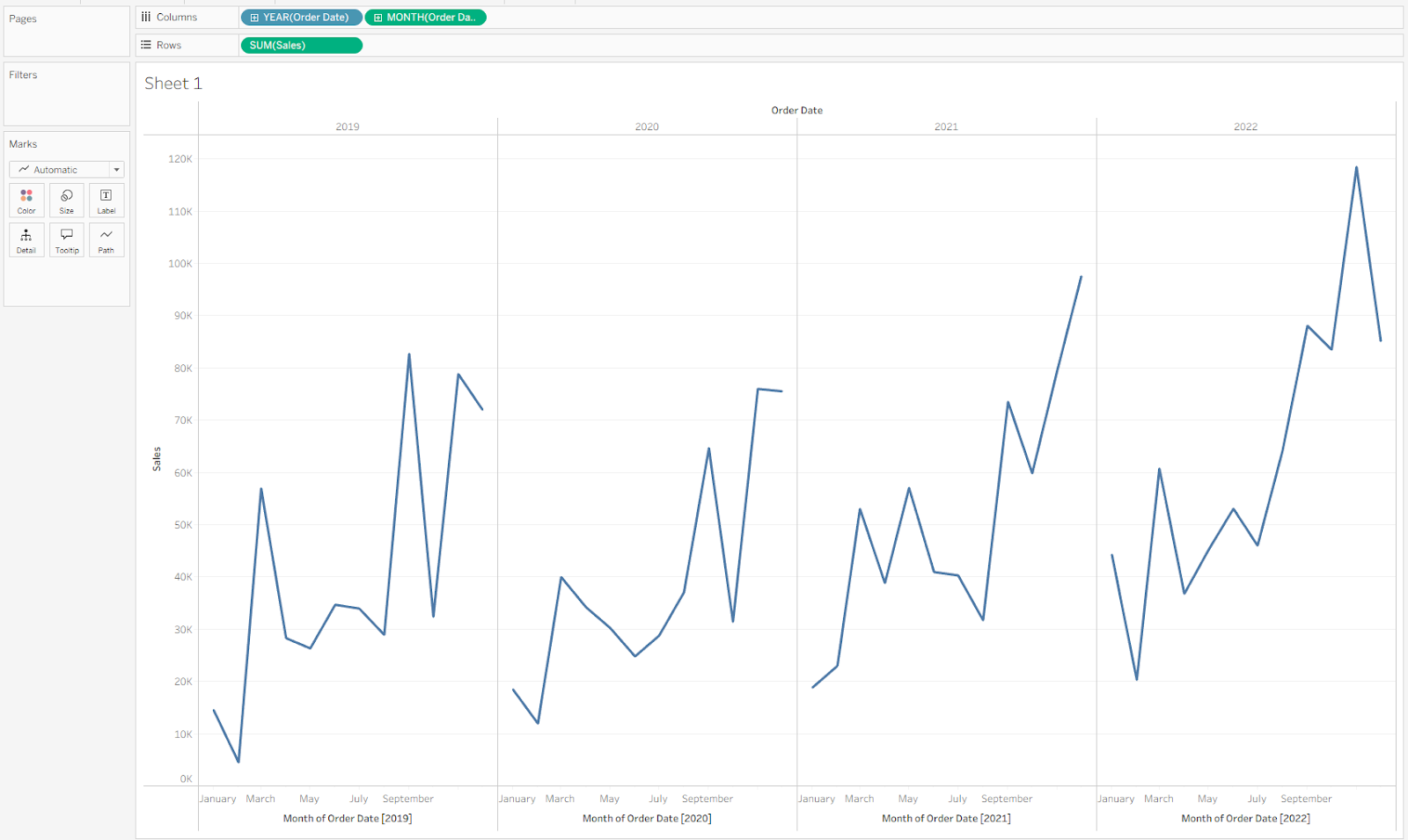Click the March label under the 2020 pane
Screen dimensions: 1408x840
click(x=560, y=799)
